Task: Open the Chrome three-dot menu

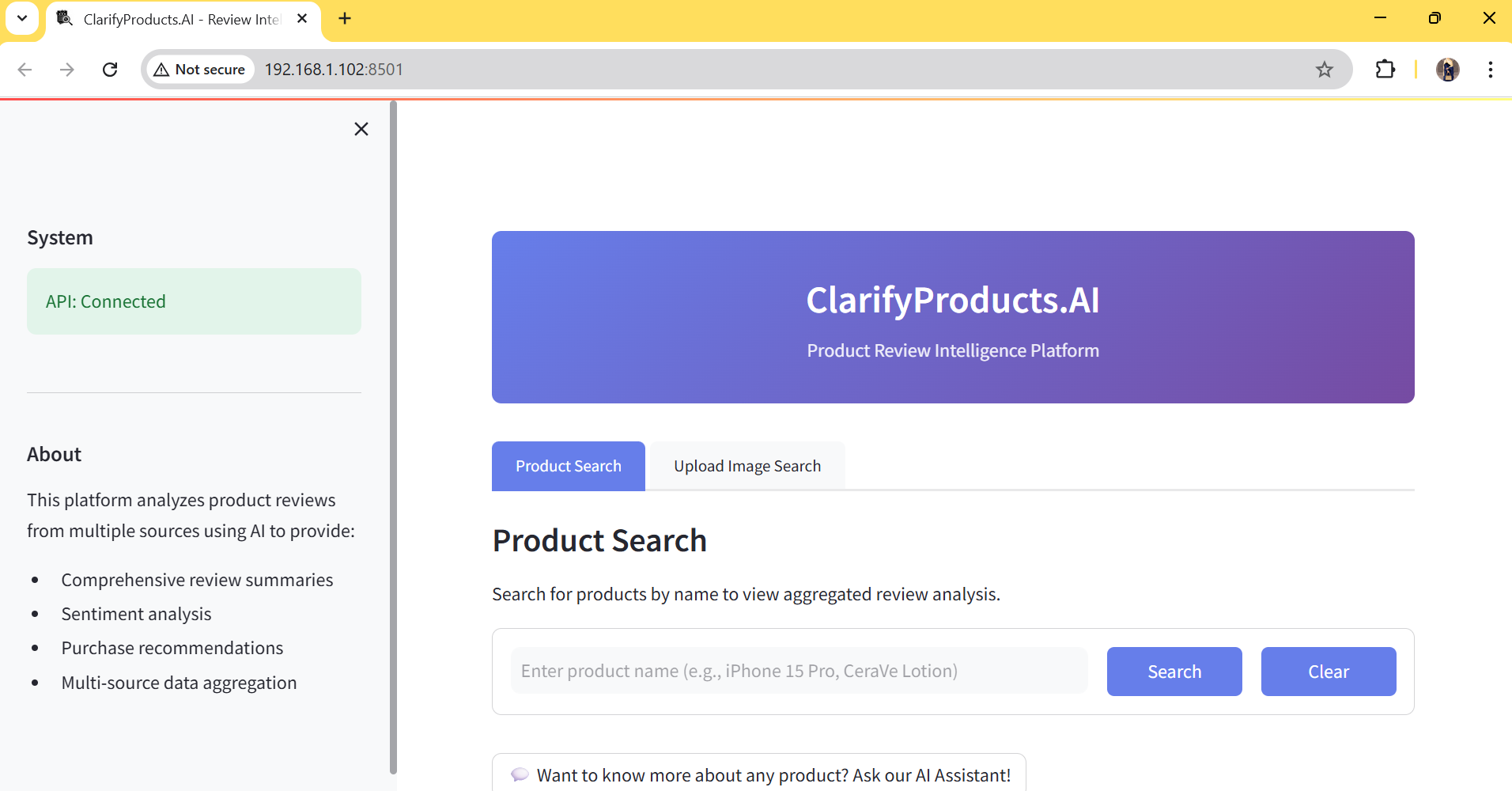Action: 1490,70
